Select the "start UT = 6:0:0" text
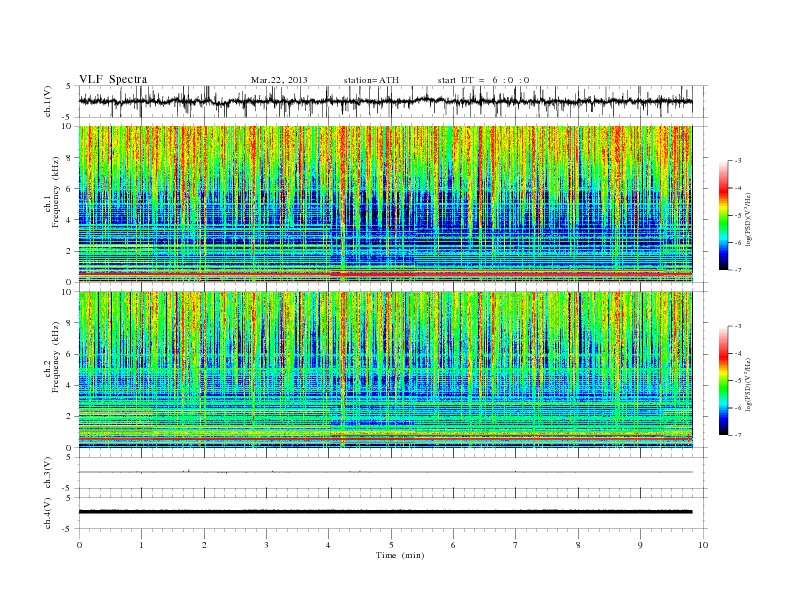This screenshot has width=792, height=612. pos(483,80)
